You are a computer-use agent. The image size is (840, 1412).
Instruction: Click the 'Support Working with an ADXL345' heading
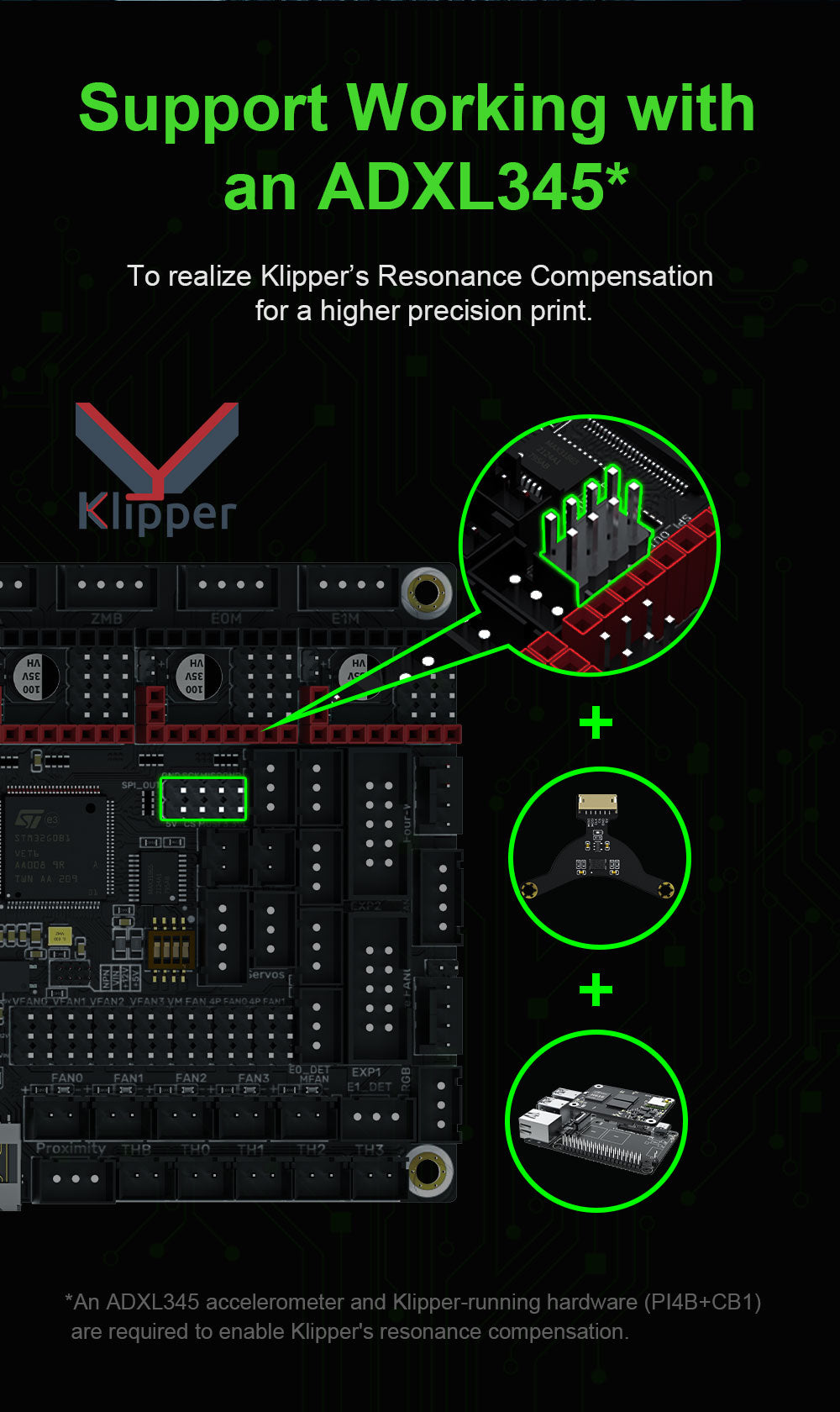417,146
